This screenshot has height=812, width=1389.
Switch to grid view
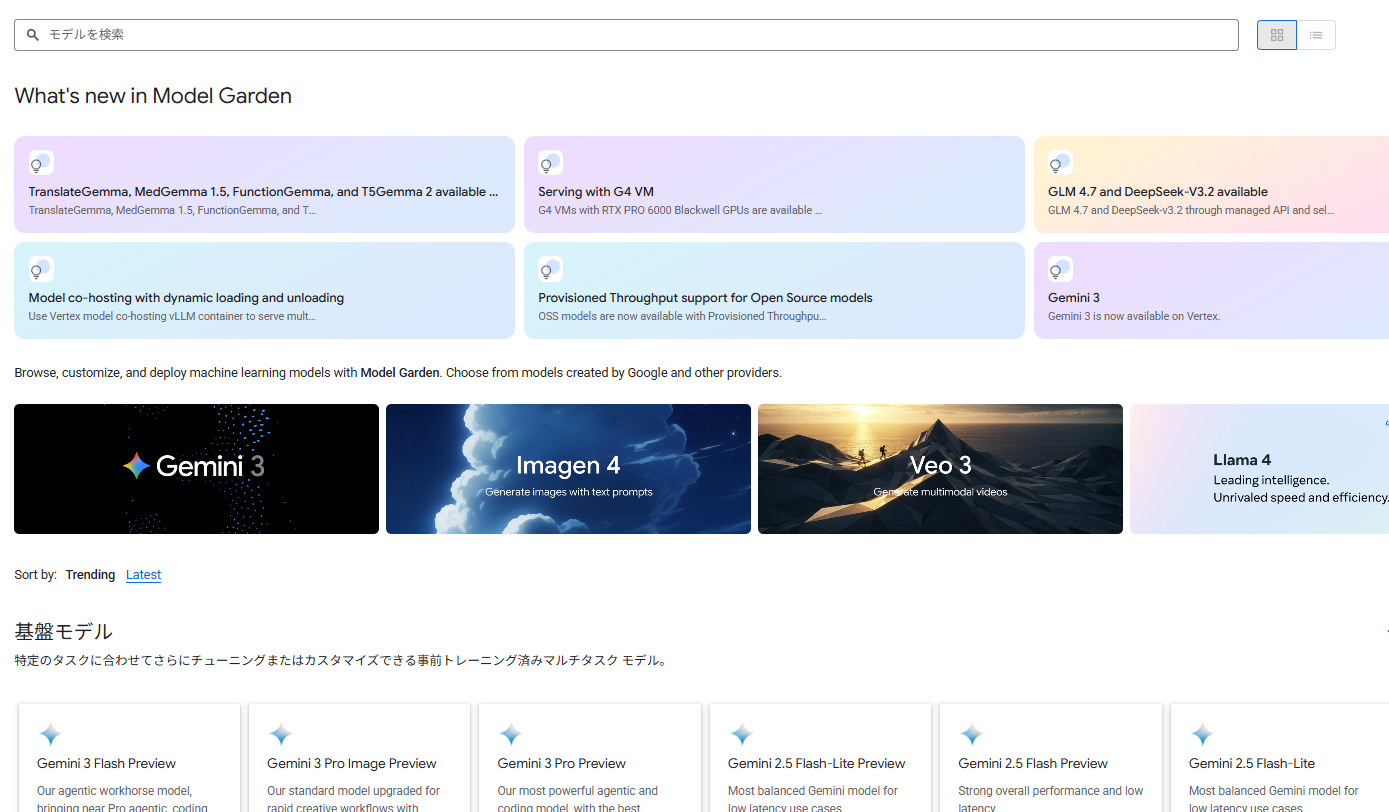(x=1277, y=35)
